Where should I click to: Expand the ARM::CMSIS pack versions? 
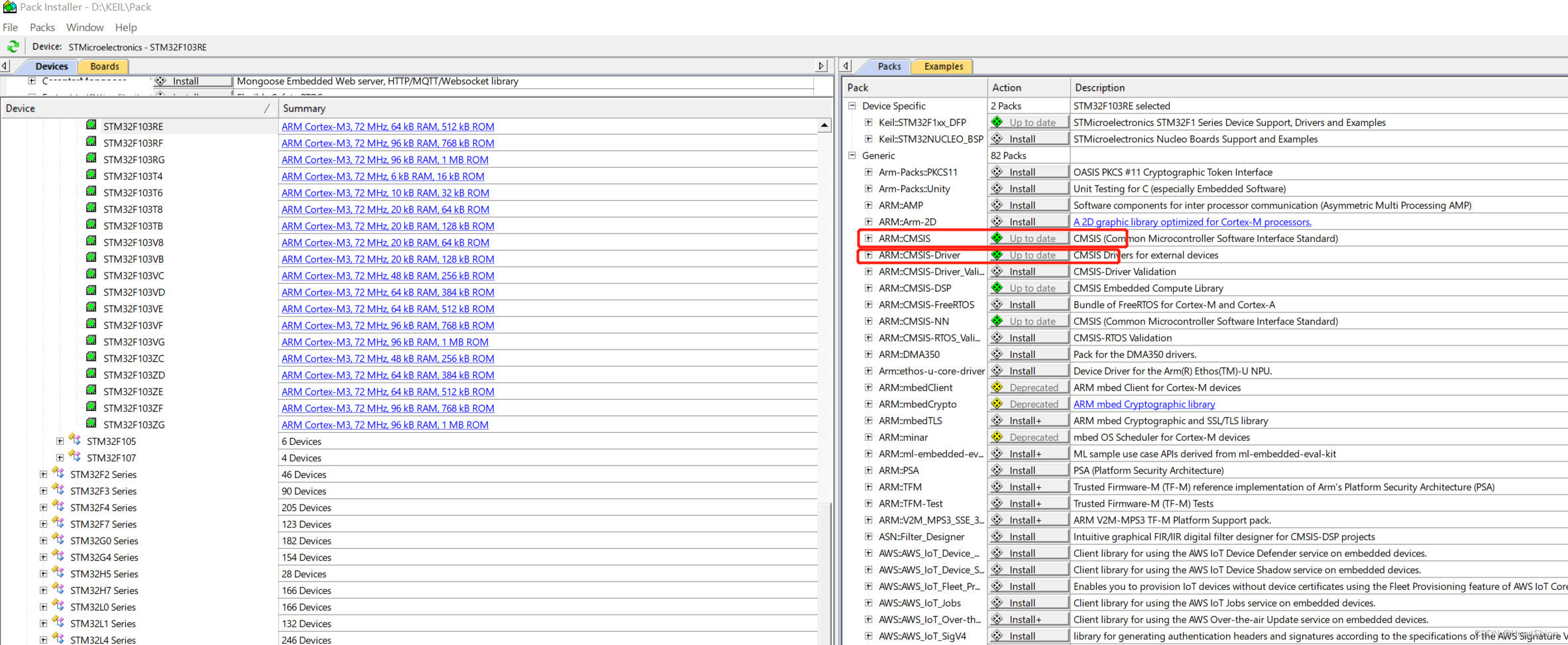pos(869,238)
